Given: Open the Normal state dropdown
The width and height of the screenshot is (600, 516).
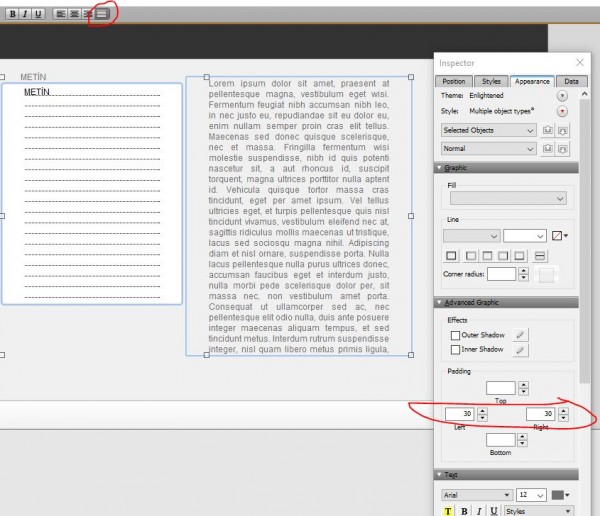Looking at the screenshot, I should (x=489, y=149).
